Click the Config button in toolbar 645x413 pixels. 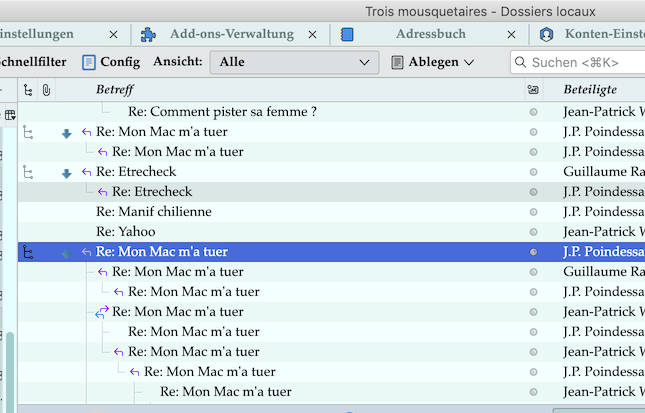110,62
